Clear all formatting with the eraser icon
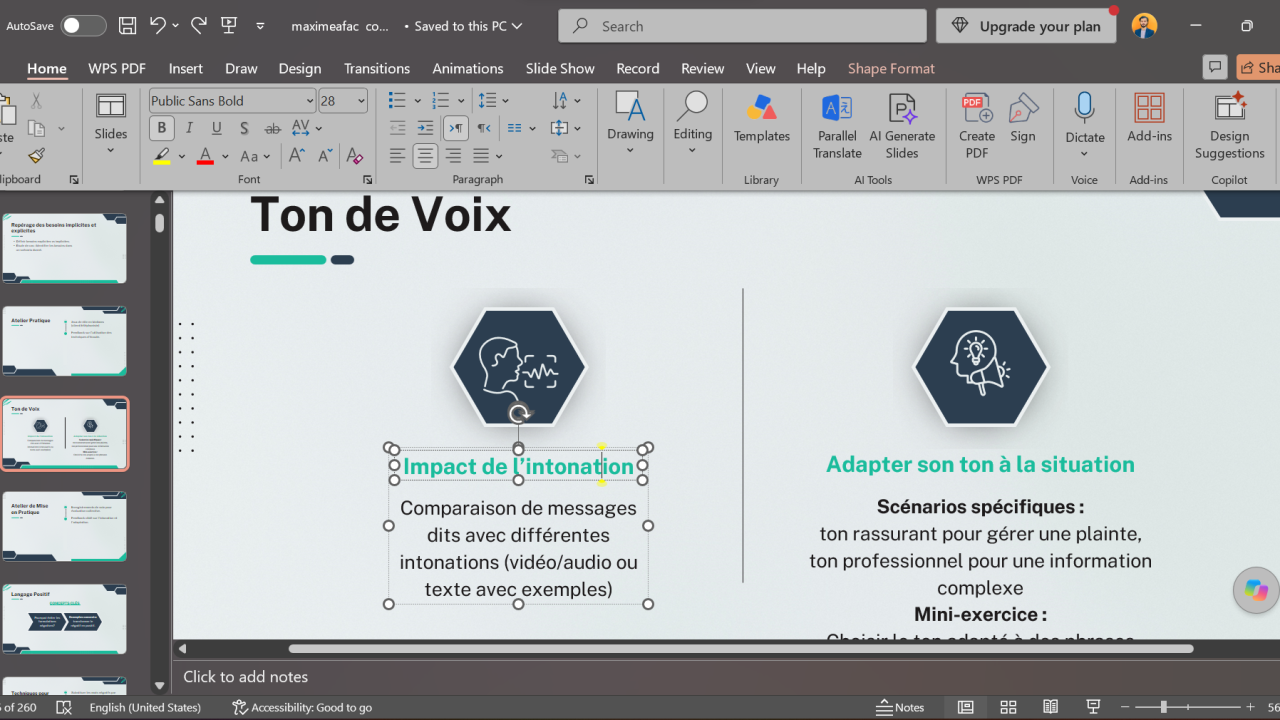Image resolution: width=1280 pixels, height=720 pixels. pos(354,156)
